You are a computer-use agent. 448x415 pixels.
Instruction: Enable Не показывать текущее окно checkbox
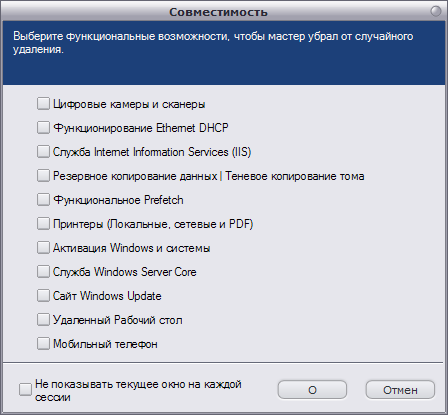pyautogui.click(x=25, y=390)
